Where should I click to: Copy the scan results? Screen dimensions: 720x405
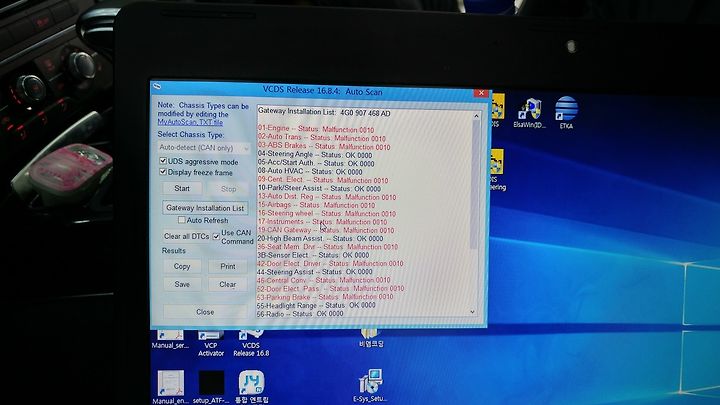[182, 266]
